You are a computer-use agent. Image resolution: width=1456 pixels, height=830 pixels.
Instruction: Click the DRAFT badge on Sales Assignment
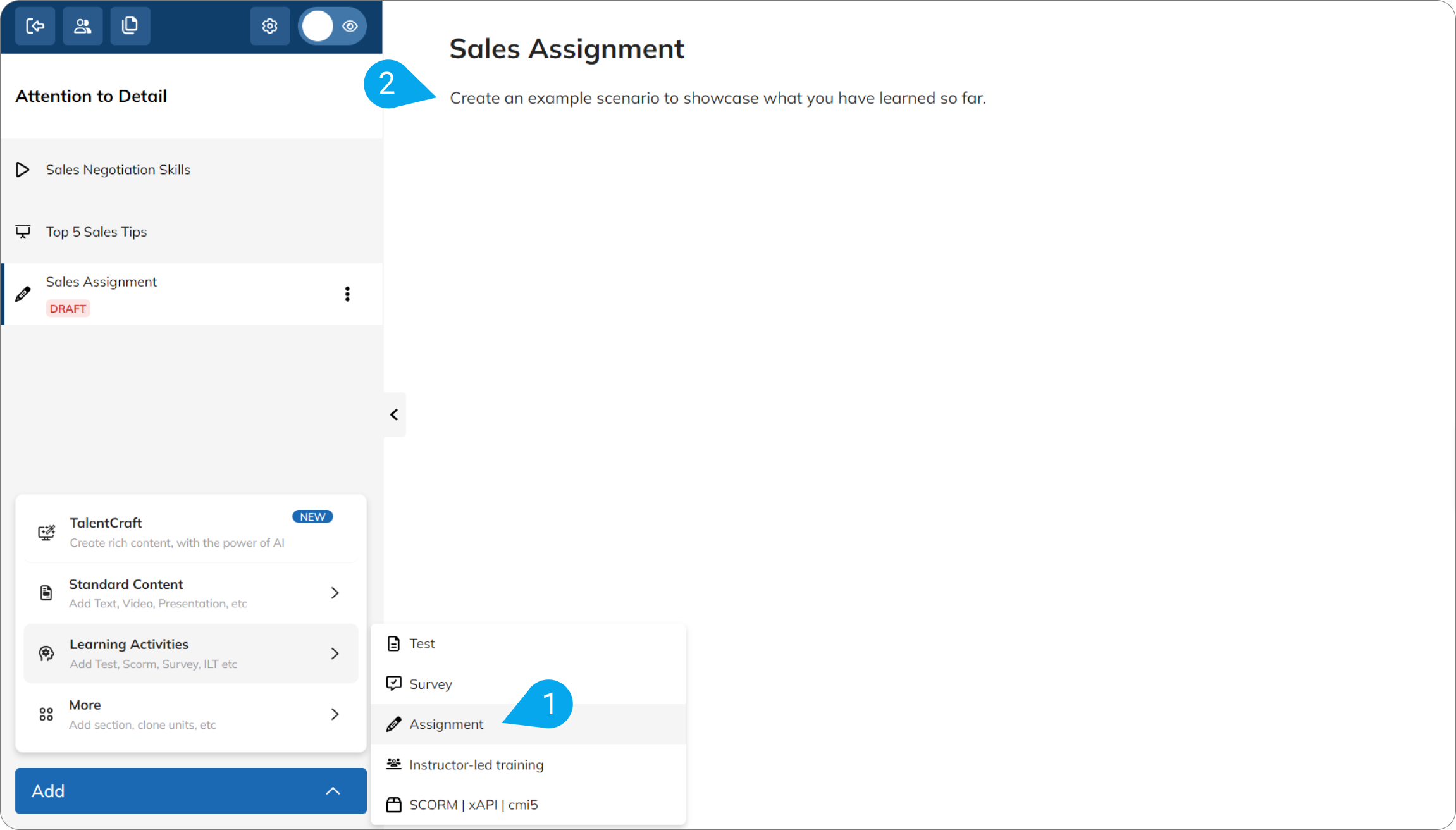[x=68, y=309]
